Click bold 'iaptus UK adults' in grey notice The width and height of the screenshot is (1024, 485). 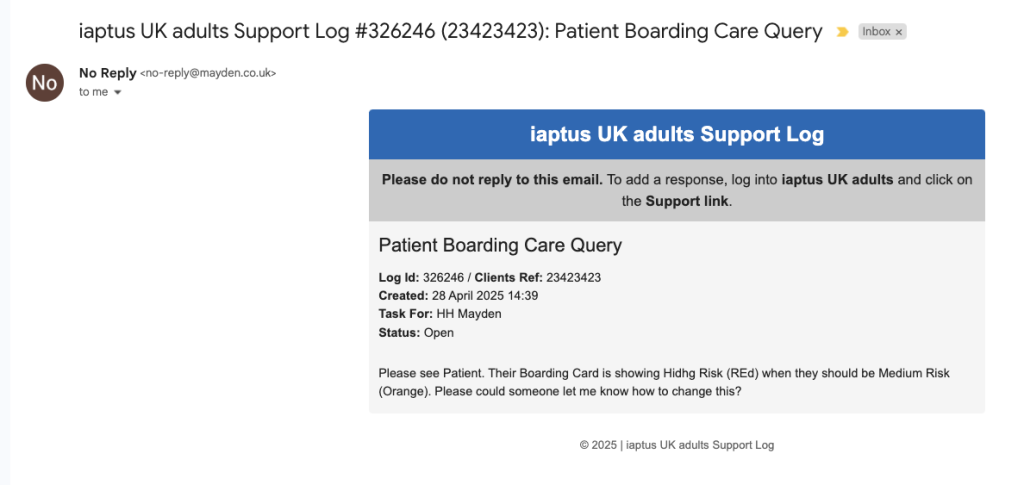837,180
